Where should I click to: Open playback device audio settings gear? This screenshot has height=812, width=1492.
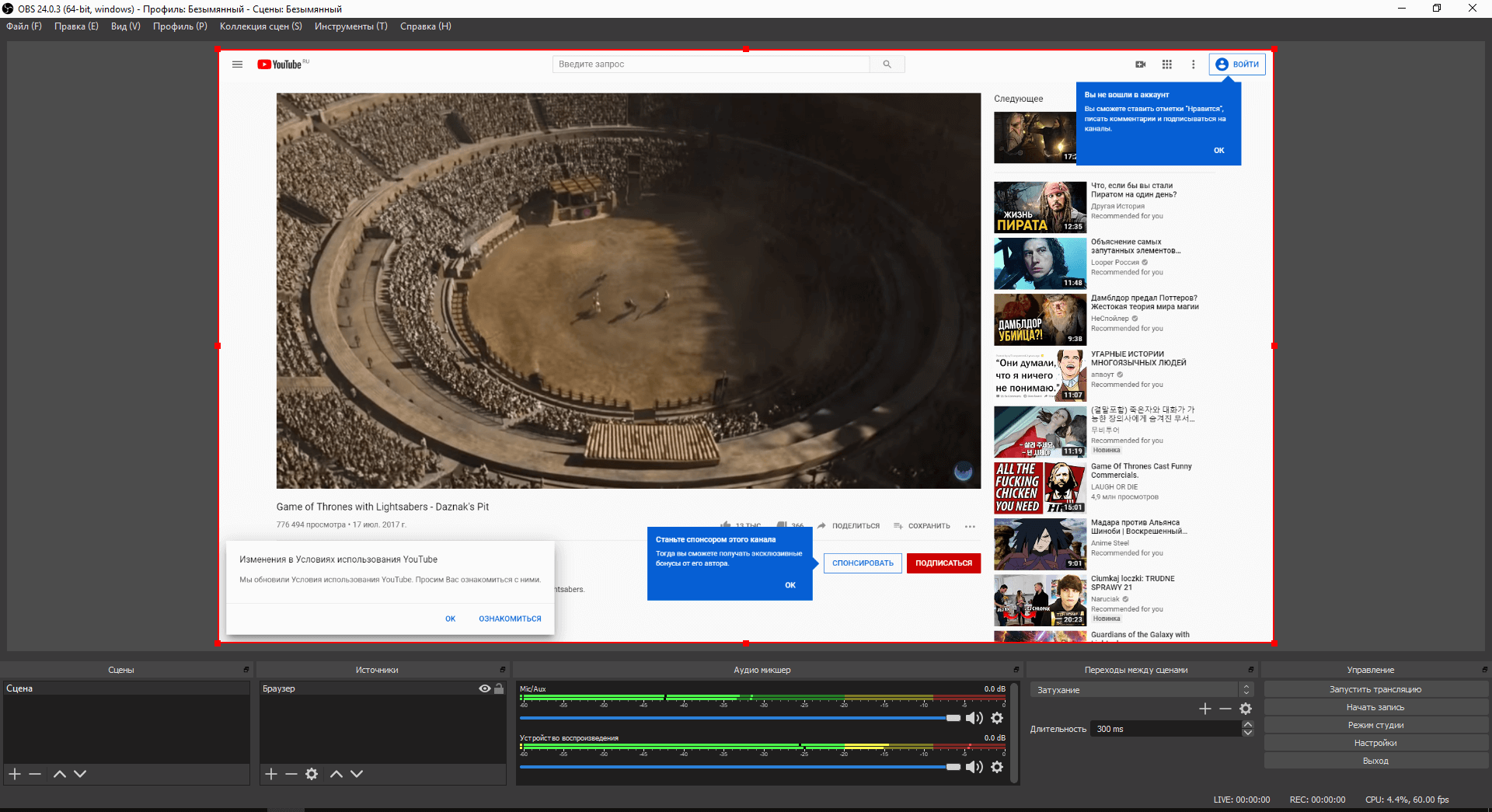tap(997, 767)
